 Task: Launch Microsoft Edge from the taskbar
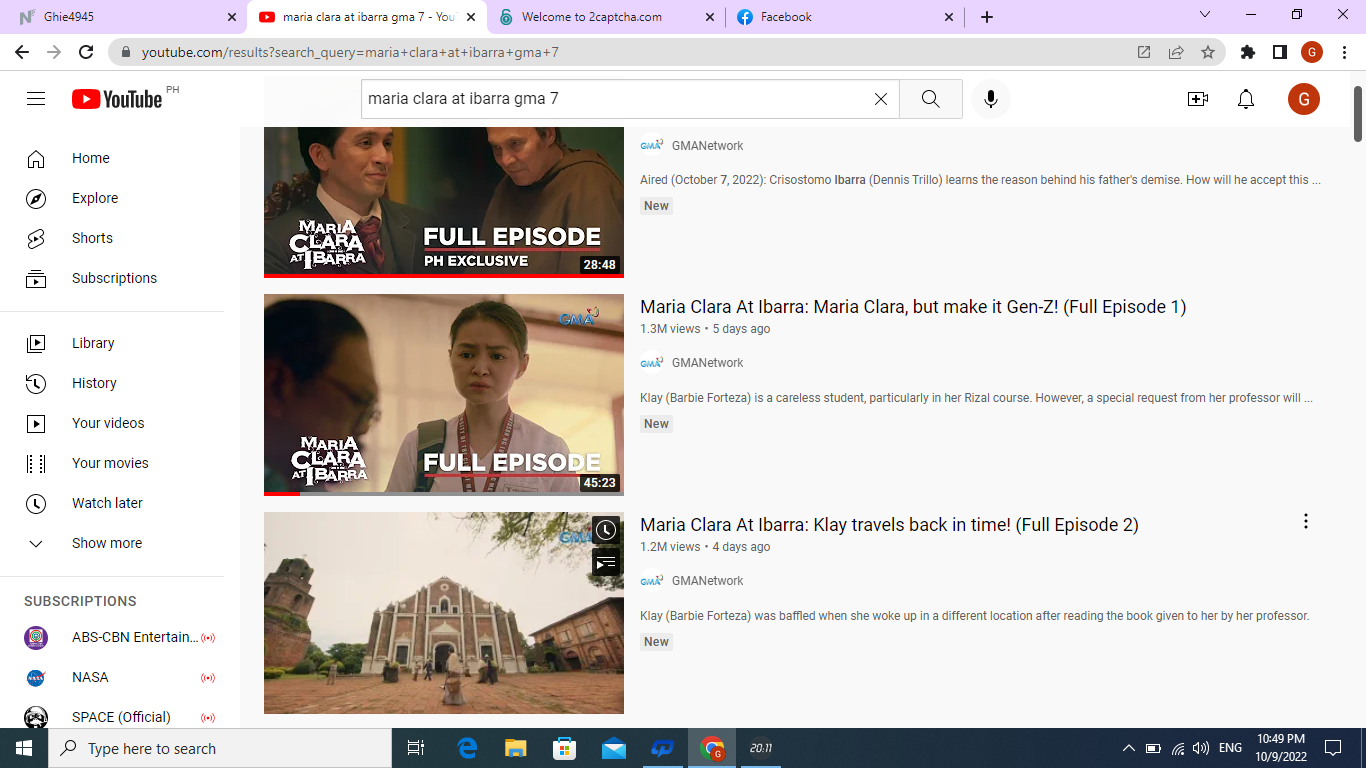coord(467,748)
